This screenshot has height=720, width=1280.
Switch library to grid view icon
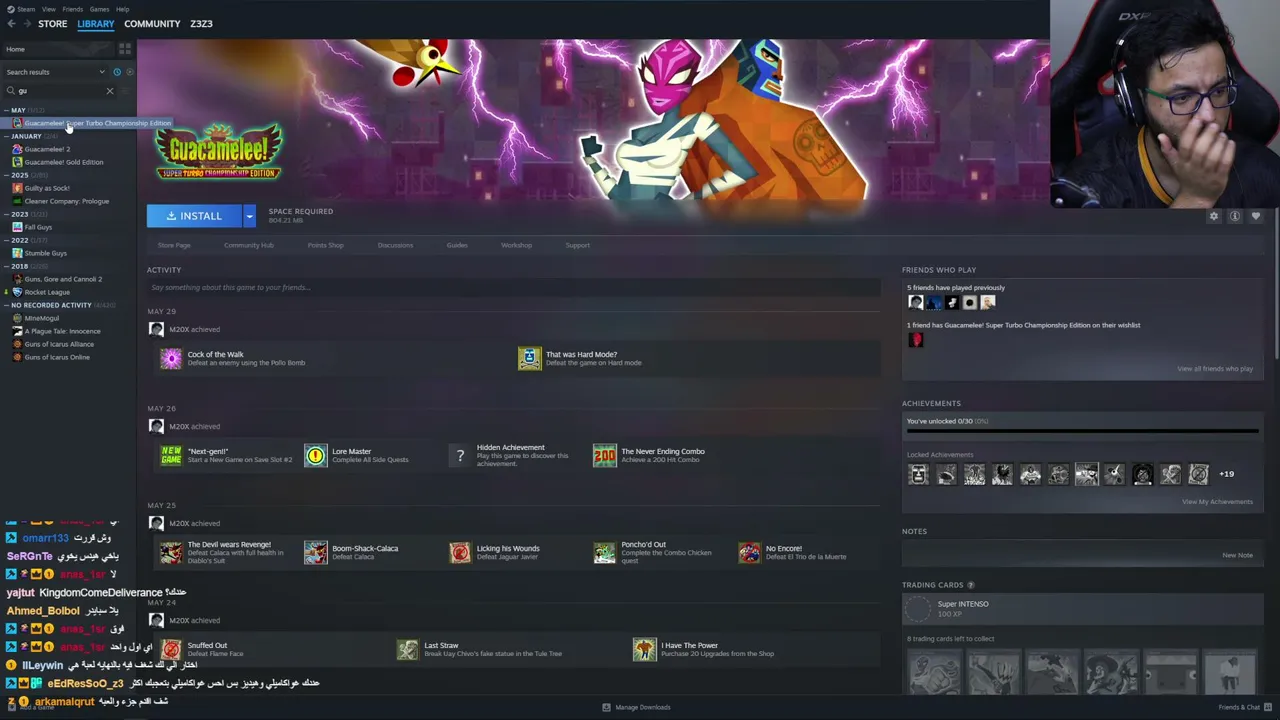click(x=125, y=49)
